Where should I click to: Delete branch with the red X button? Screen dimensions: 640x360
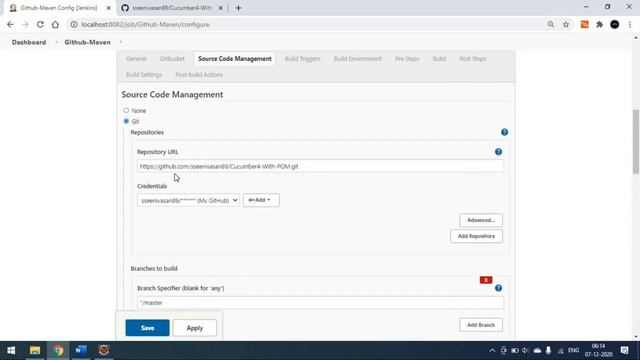486,280
